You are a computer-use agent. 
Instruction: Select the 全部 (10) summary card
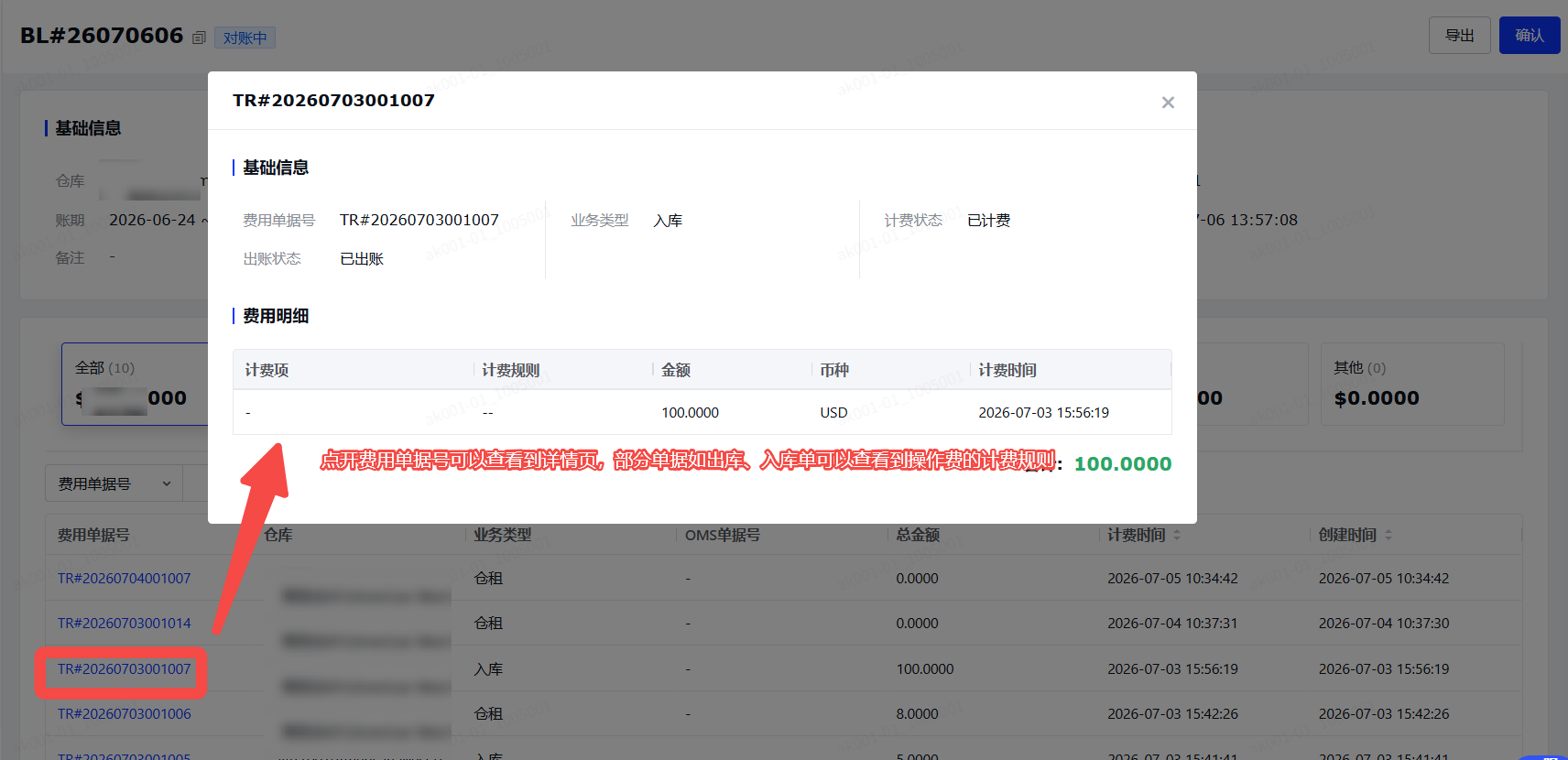pos(136,384)
